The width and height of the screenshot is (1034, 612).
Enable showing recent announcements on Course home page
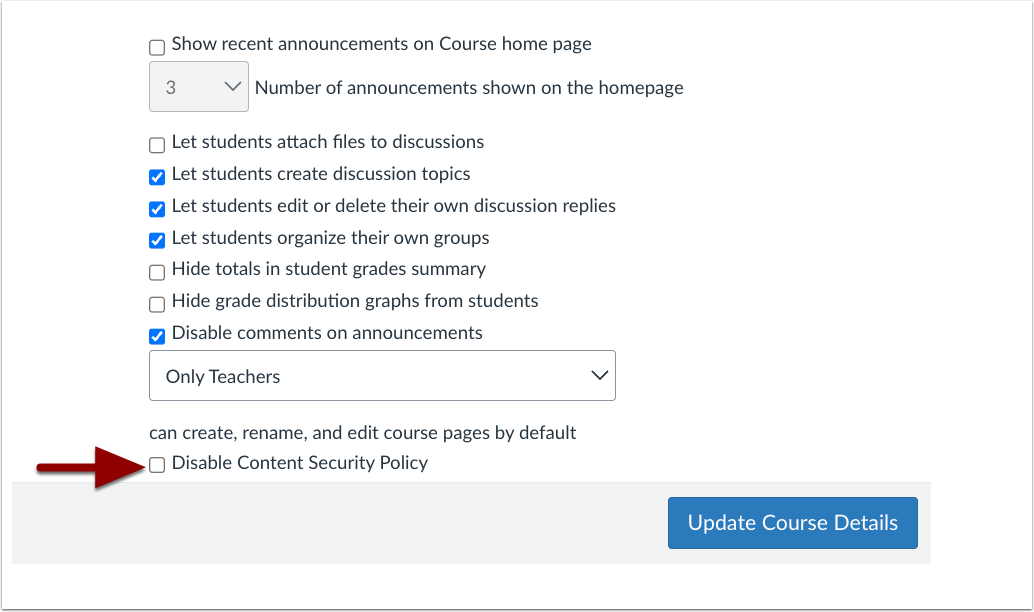point(156,46)
